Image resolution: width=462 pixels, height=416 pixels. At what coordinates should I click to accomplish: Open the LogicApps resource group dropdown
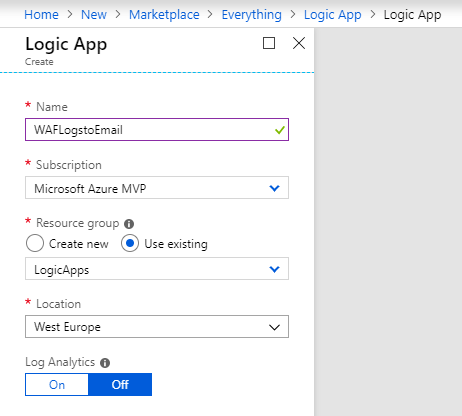(157, 269)
